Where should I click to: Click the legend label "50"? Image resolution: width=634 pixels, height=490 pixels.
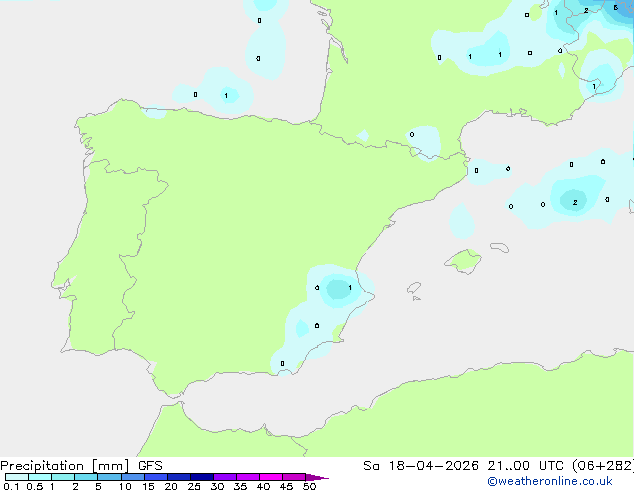tap(309, 486)
